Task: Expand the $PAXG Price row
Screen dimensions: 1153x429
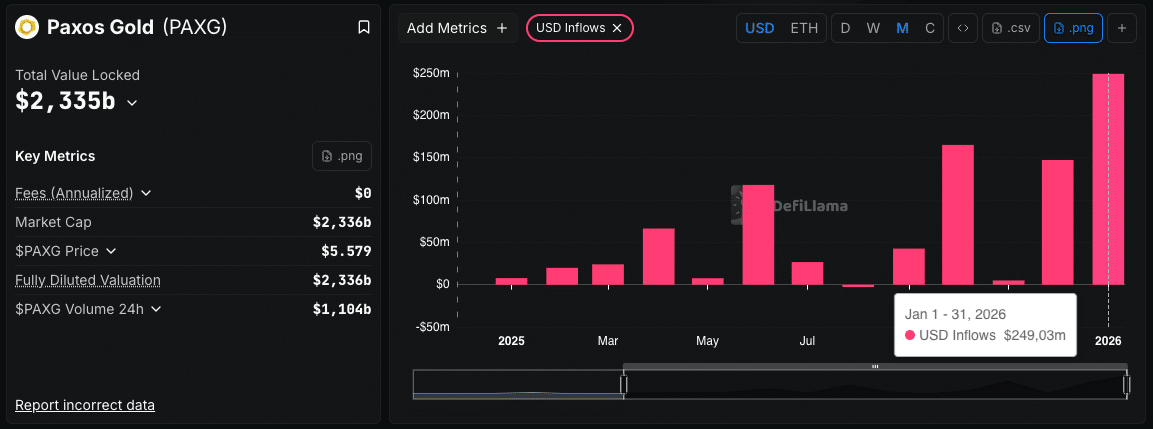Action: (111, 251)
